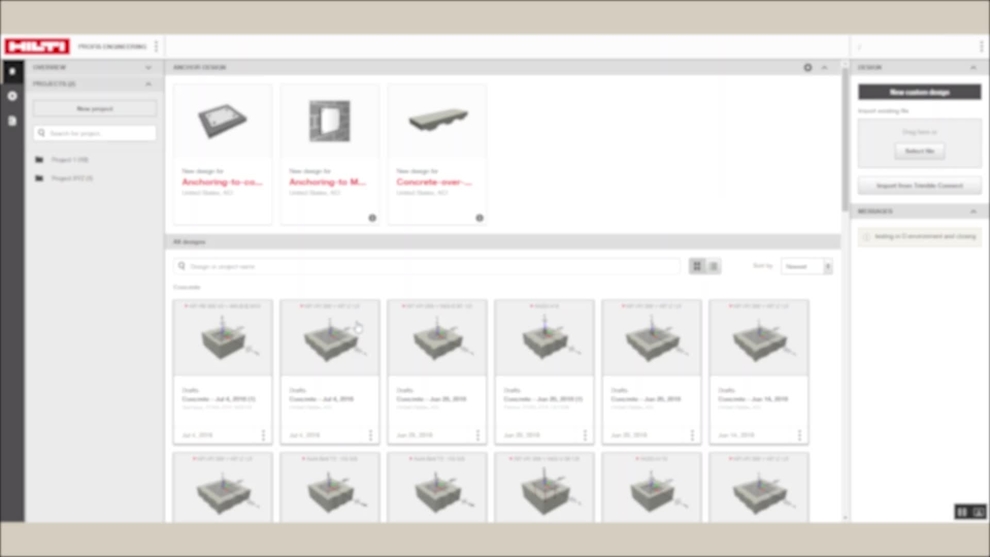
Task: Collapse the Anchor Design section
Action: (x=825, y=68)
